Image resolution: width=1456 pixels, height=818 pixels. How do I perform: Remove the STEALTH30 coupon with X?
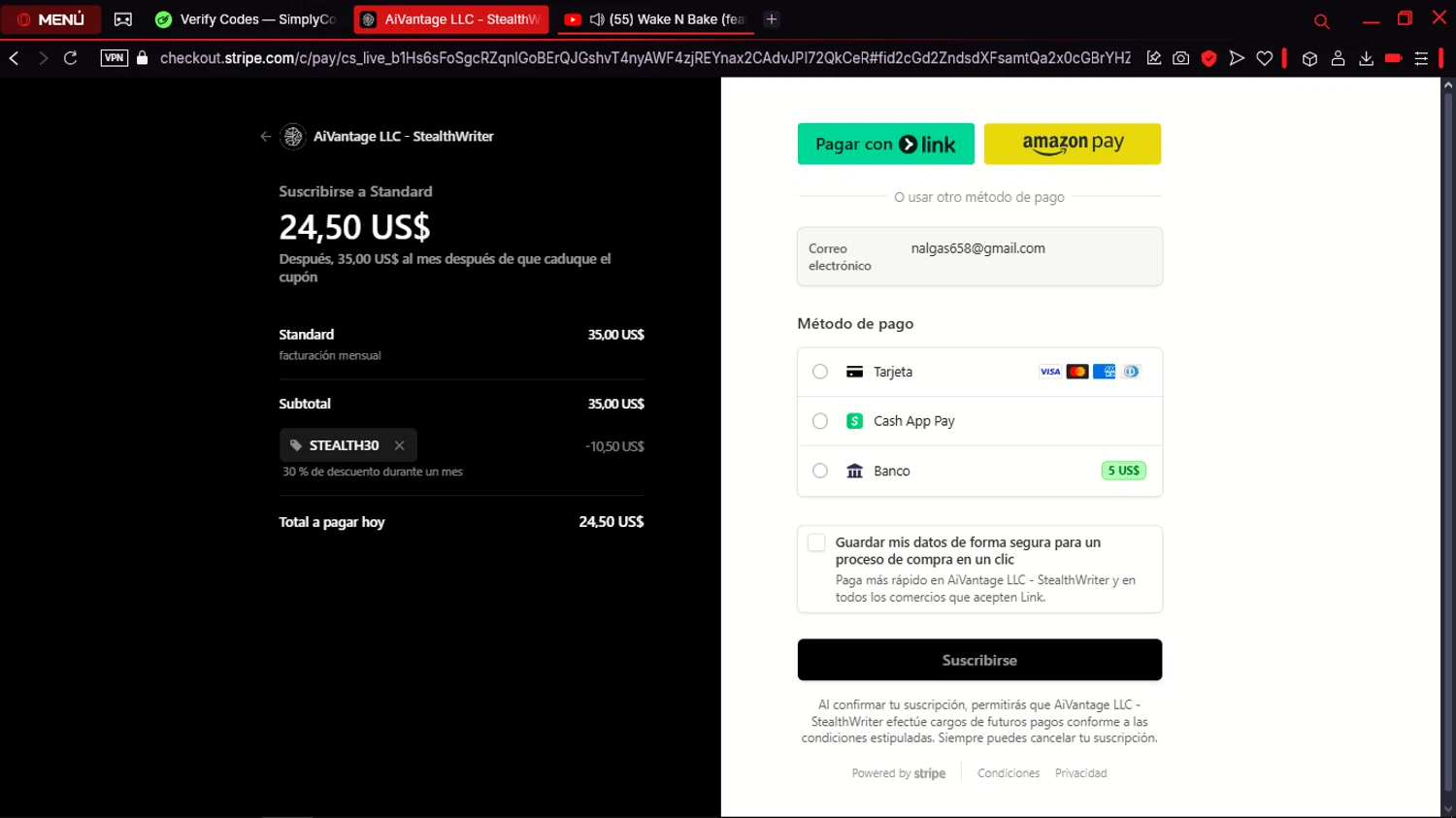pos(399,445)
